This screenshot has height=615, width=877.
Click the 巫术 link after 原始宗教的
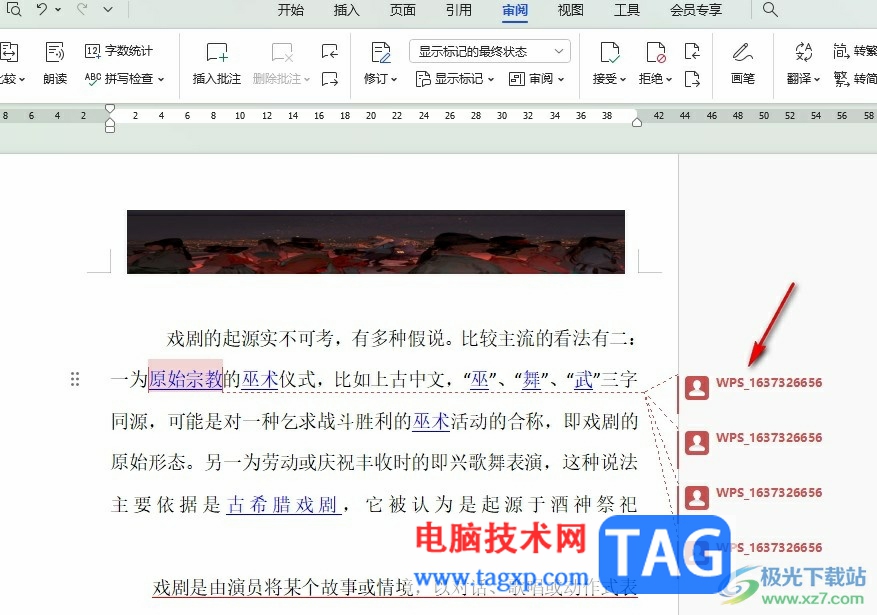tap(260, 380)
